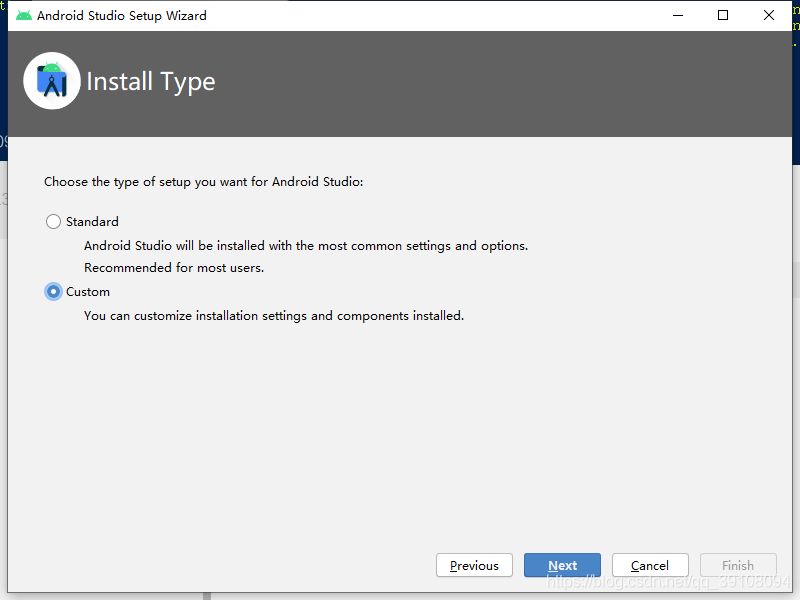Click 'Android Studio will be installed' description line
800x600 pixels.
(x=306, y=246)
